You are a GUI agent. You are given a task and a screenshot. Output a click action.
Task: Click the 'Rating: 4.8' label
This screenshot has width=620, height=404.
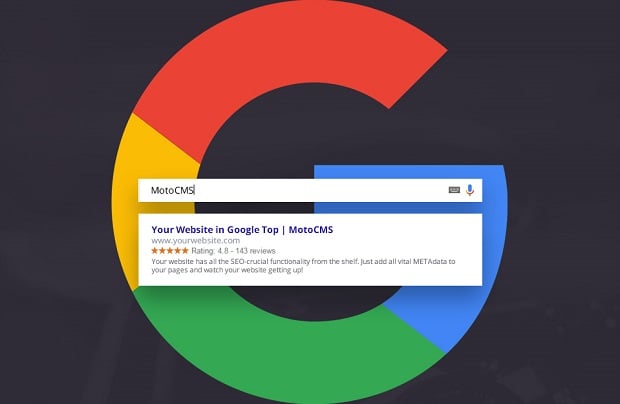point(210,251)
